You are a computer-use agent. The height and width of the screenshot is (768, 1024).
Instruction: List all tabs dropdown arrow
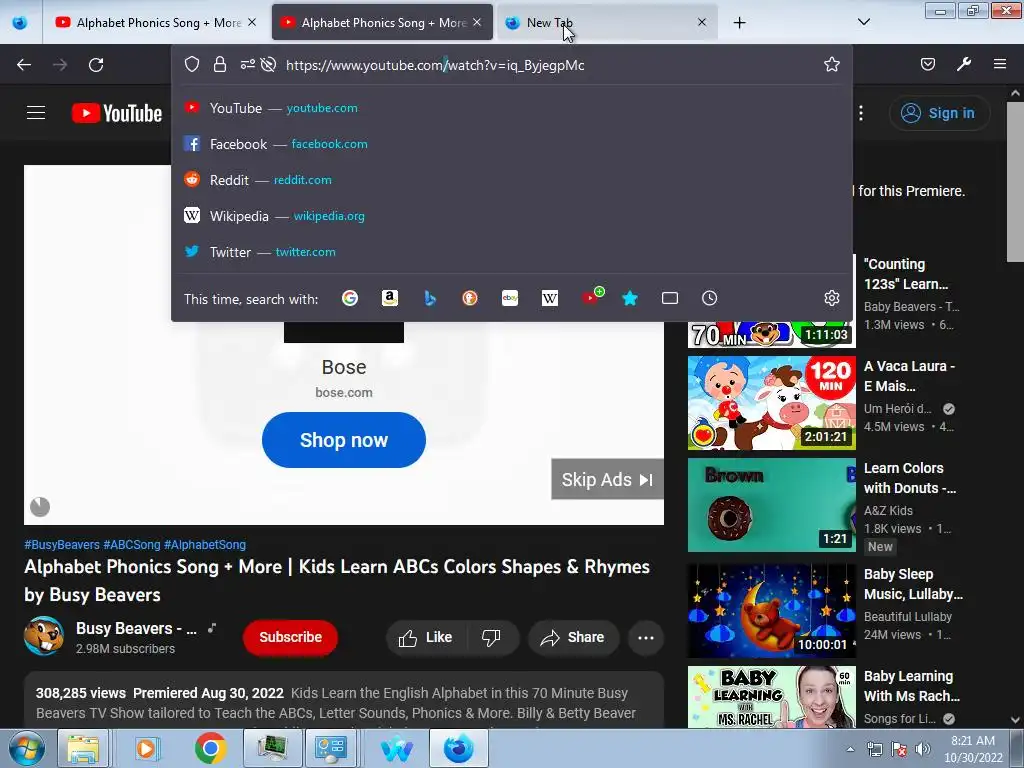tap(863, 22)
